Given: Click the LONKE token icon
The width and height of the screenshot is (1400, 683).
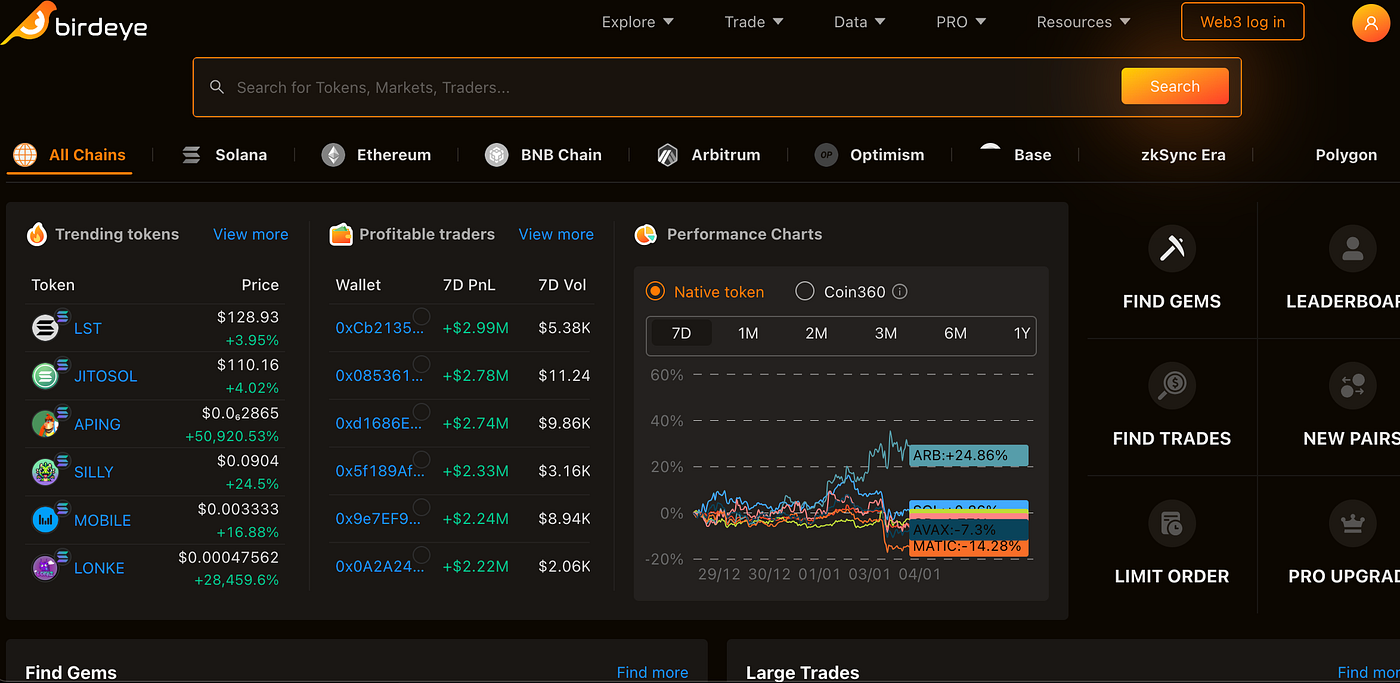Looking at the screenshot, I should (x=46, y=568).
